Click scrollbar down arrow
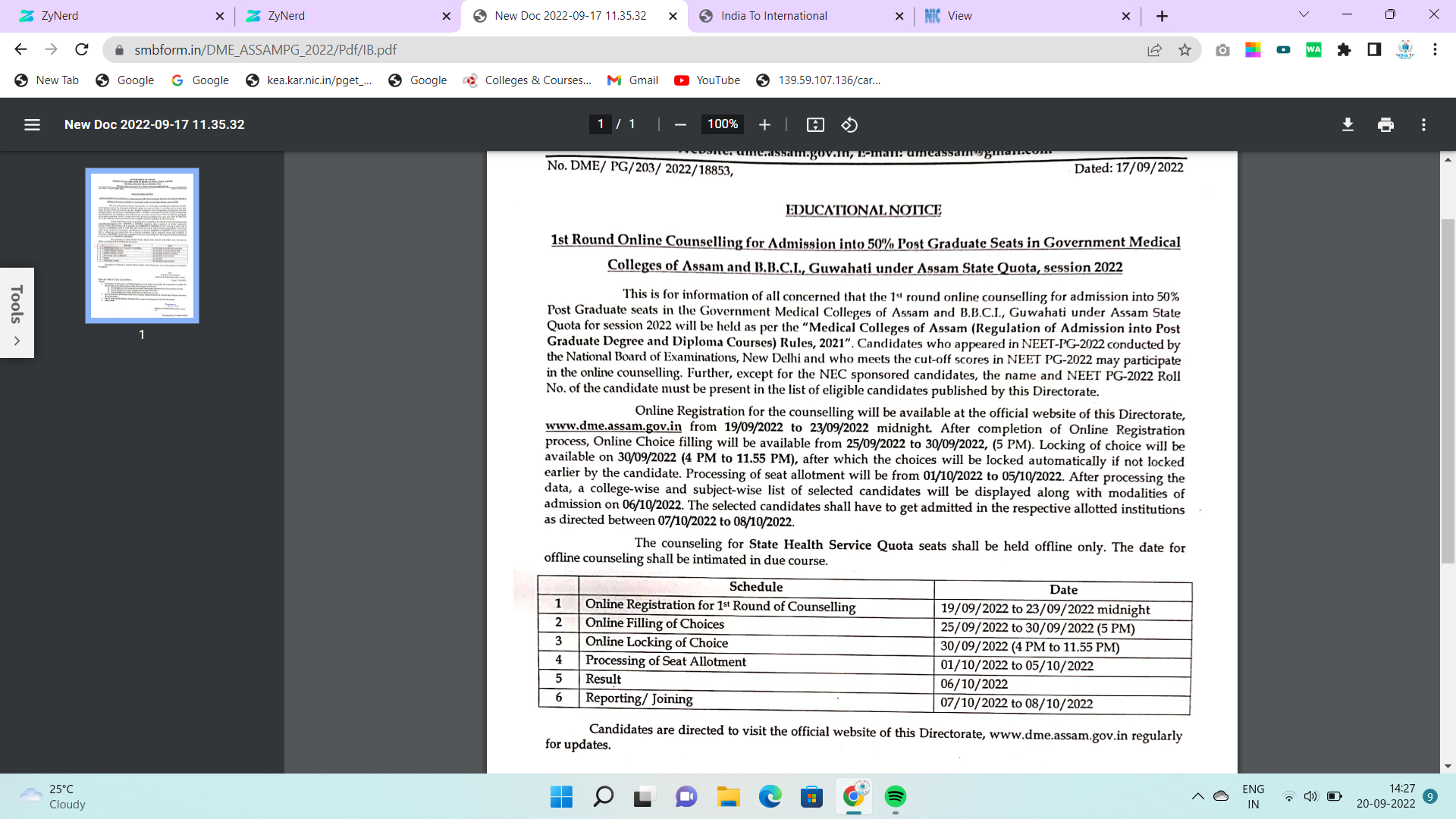Screen dimensions: 1456x819 tap(1448, 766)
